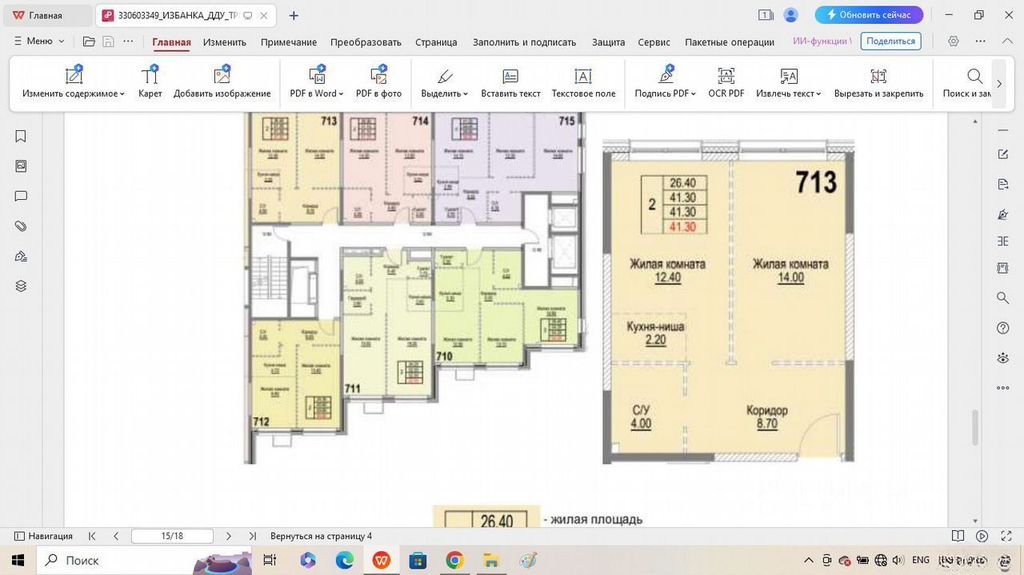This screenshot has width=1024, height=575.
Task: Jump to the first page
Action: 92,536
